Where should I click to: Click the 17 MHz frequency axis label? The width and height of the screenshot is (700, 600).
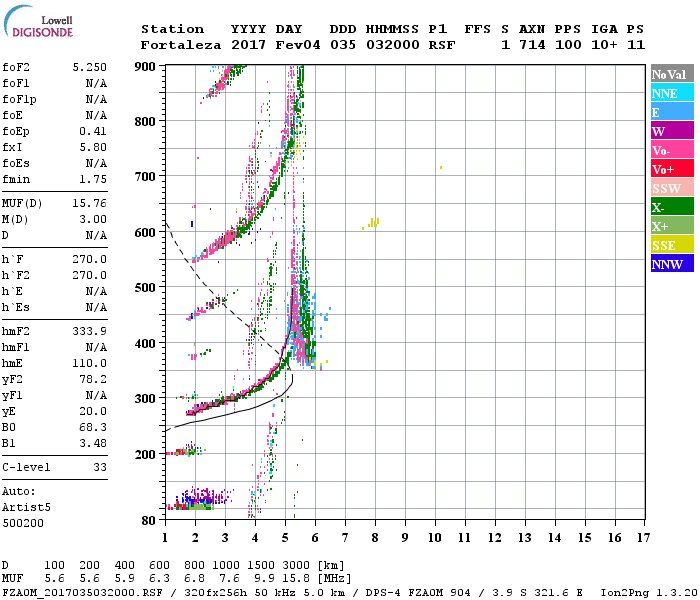click(x=643, y=538)
